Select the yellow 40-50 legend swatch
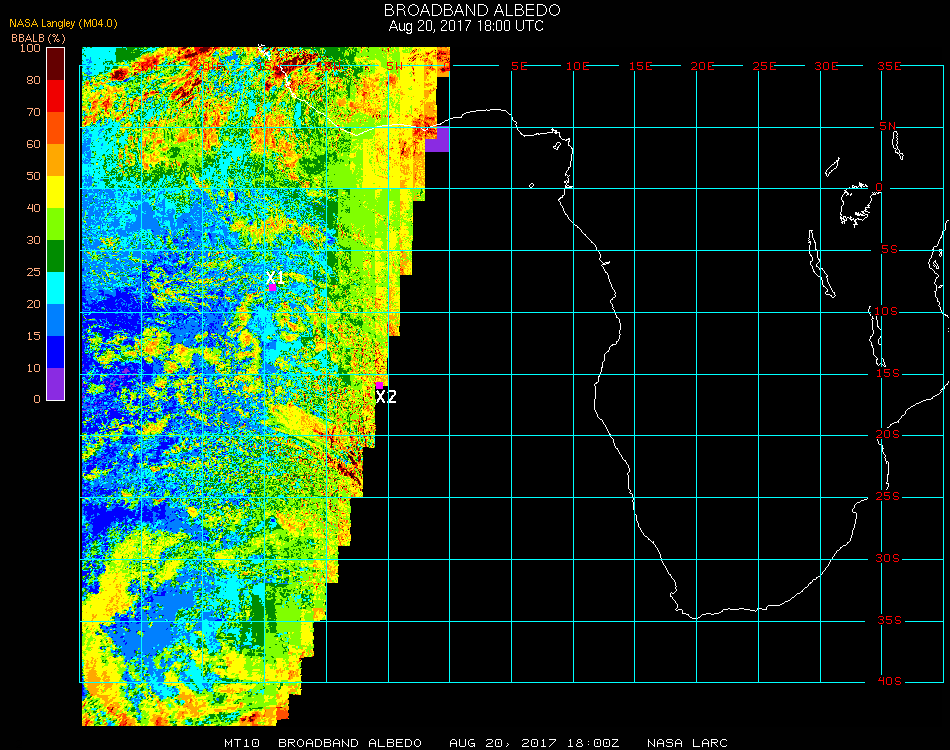 click(56, 192)
